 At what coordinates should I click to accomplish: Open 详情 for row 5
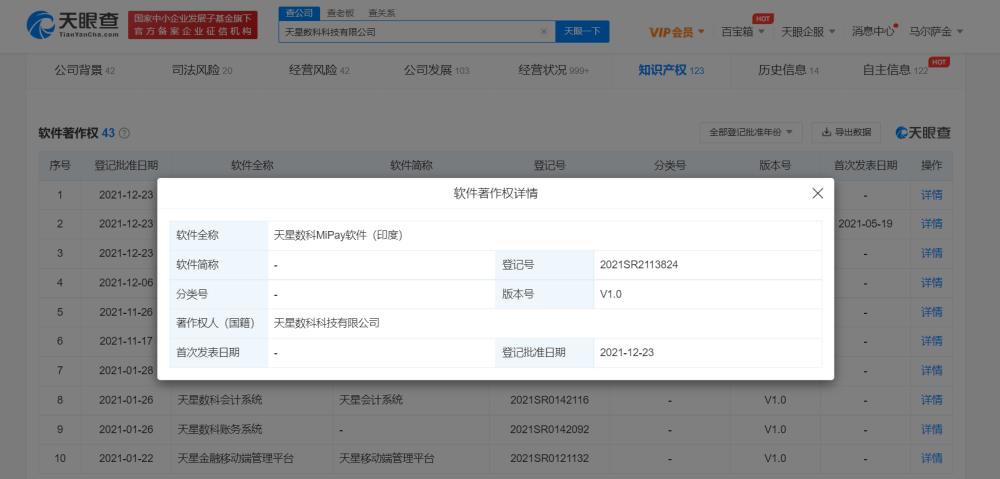pos(931,312)
